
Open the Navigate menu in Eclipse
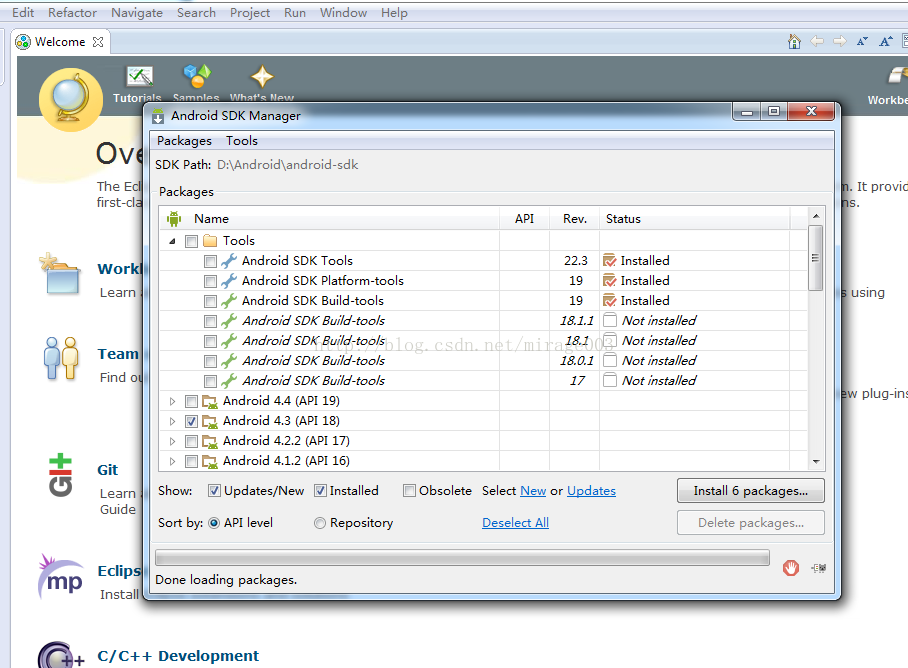[x=137, y=13]
